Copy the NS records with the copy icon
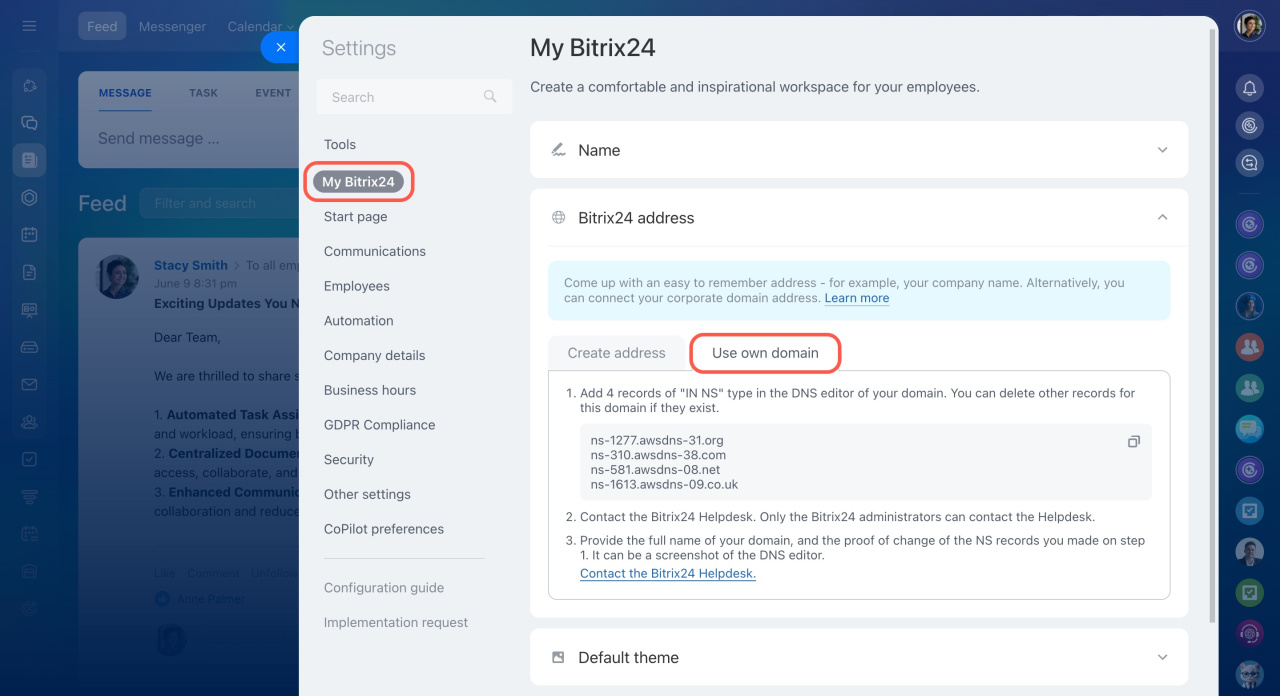1280x696 pixels. [x=1134, y=441]
